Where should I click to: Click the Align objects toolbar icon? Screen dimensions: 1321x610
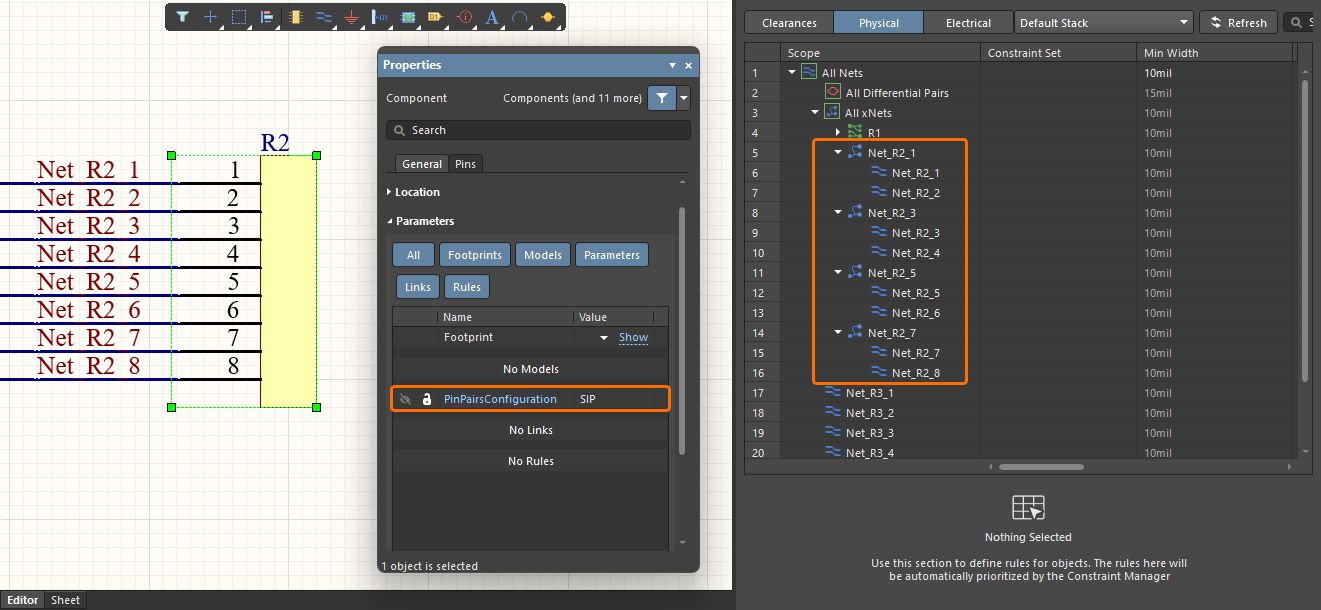[267, 17]
